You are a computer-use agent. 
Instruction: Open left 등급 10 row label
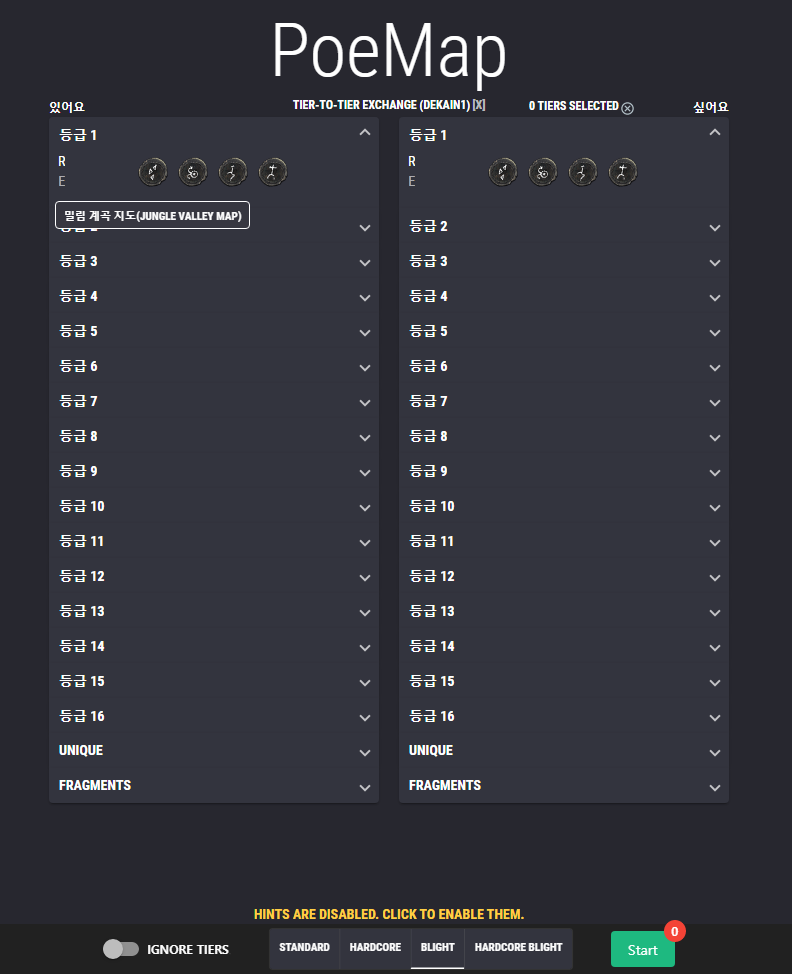pyautogui.click(x=82, y=506)
